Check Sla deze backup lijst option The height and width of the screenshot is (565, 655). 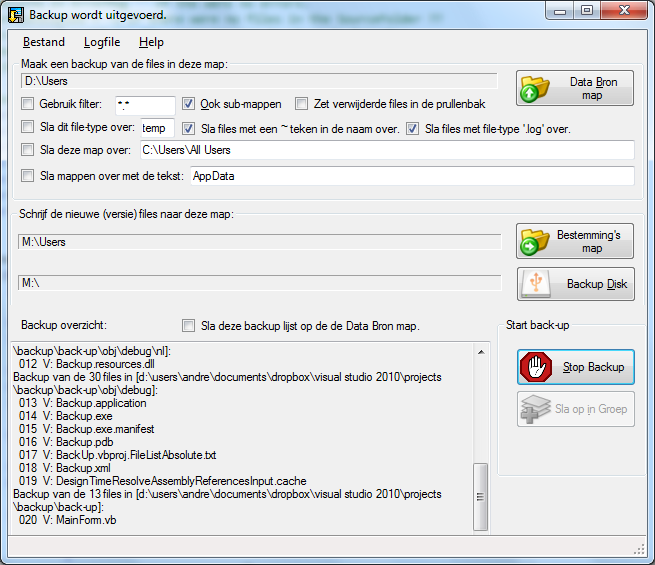pyautogui.click(x=189, y=326)
